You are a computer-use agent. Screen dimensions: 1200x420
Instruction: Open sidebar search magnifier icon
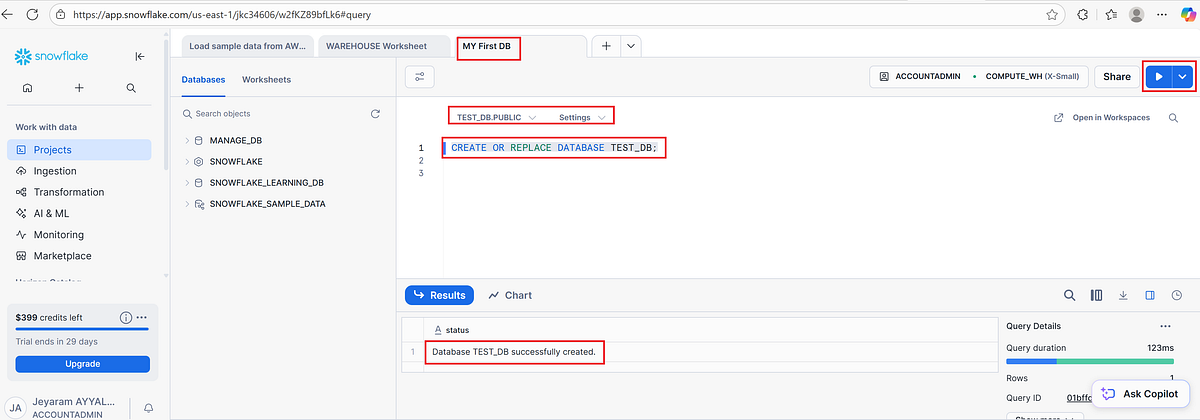[131, 88]
